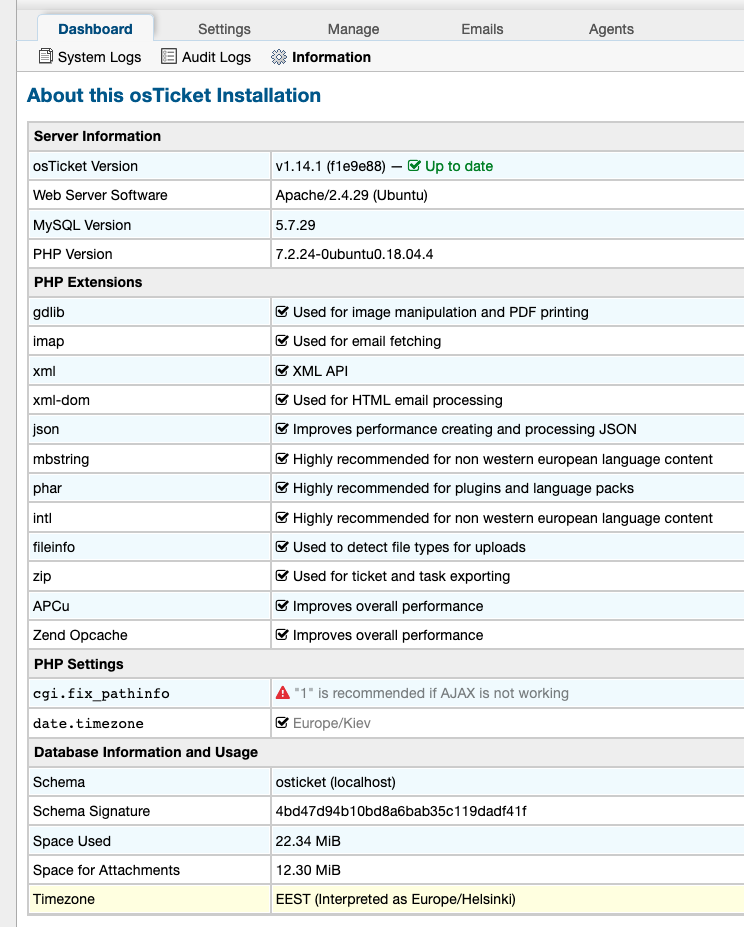
Task: Click the PHP version 7.2.24-0ubuntu0.18.04.4 value
Action: [x=354, y=254]
